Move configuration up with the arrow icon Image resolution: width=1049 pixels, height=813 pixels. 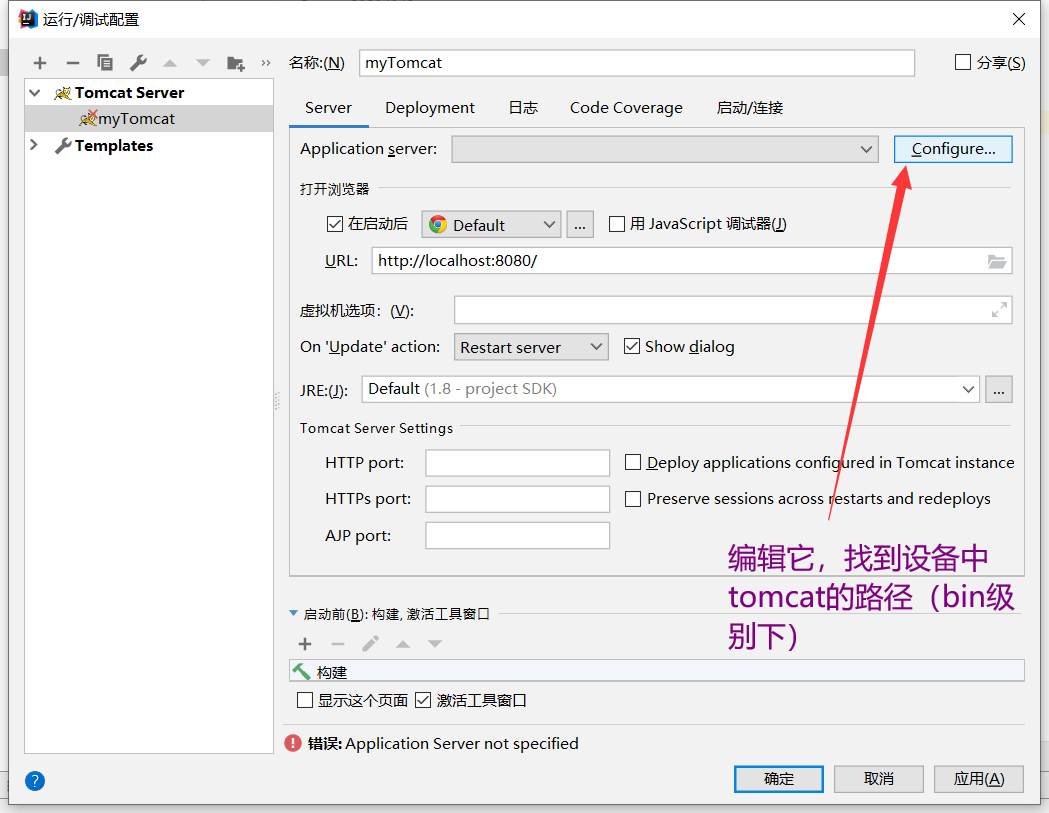170,63
